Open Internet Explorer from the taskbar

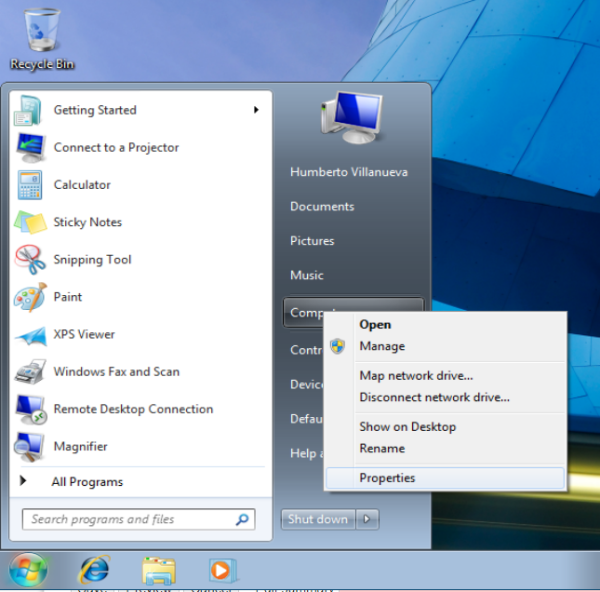[x=95, y=570]
